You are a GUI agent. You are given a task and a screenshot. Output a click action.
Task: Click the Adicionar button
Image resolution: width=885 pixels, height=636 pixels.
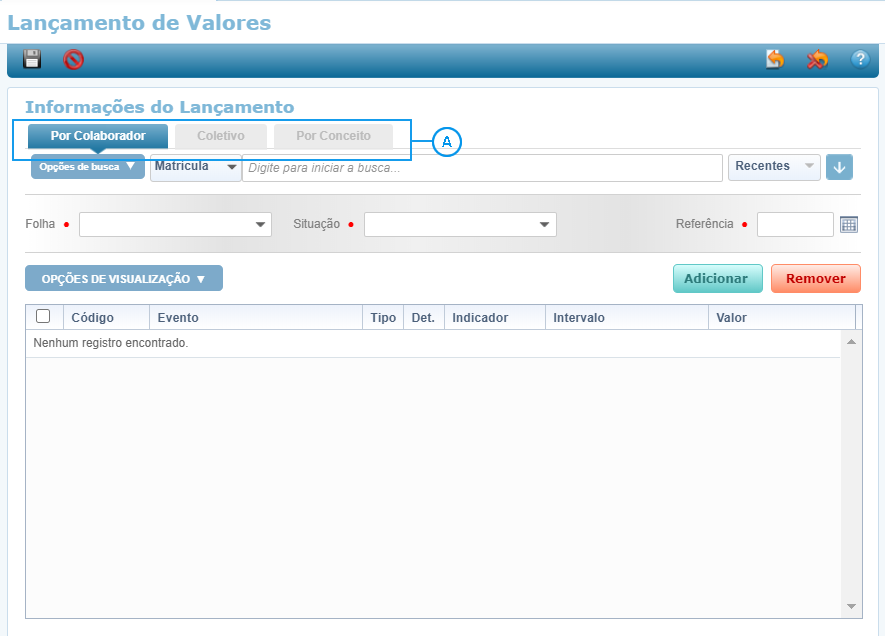pos(717,279)
